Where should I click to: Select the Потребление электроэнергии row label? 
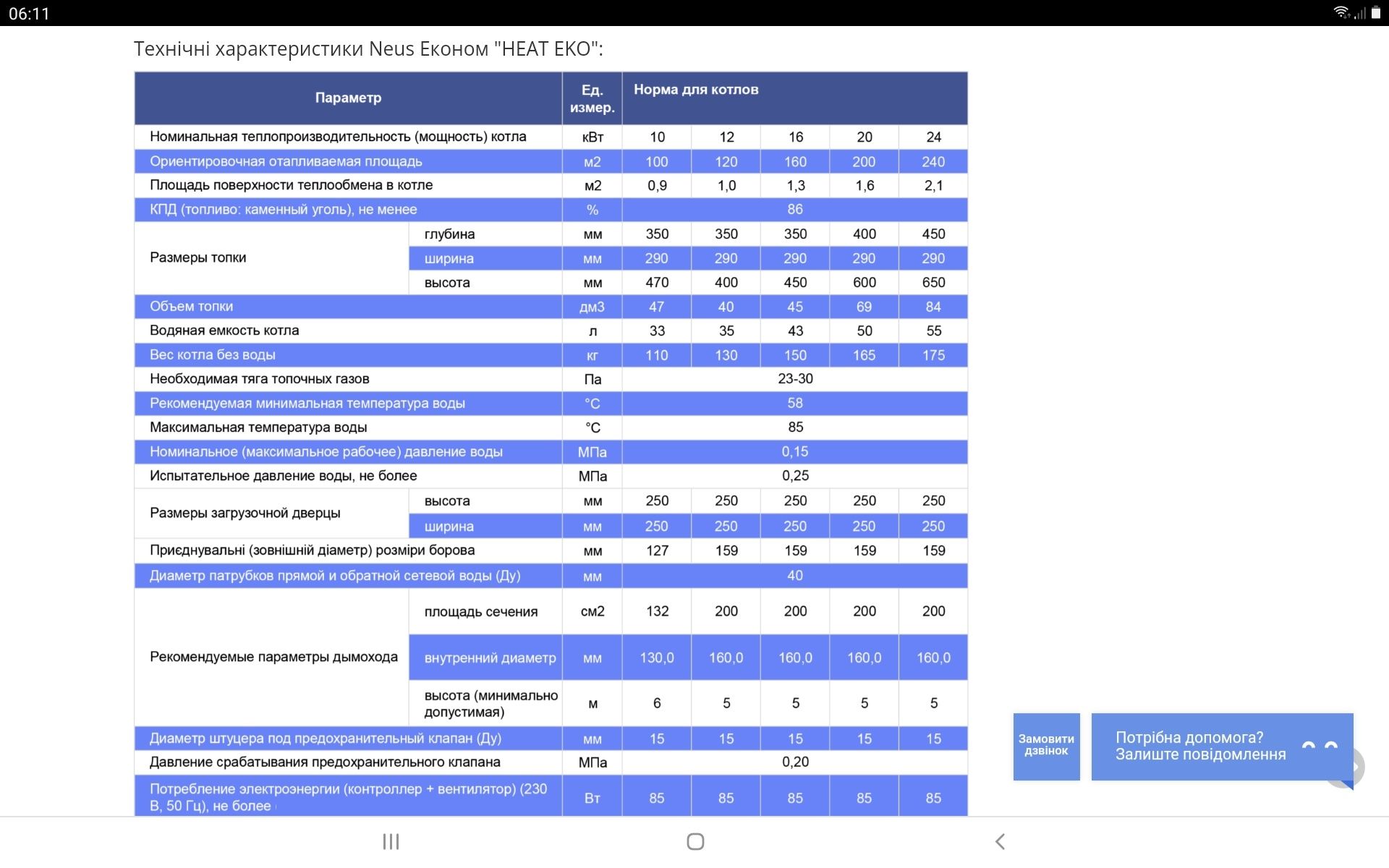[349, 797]
